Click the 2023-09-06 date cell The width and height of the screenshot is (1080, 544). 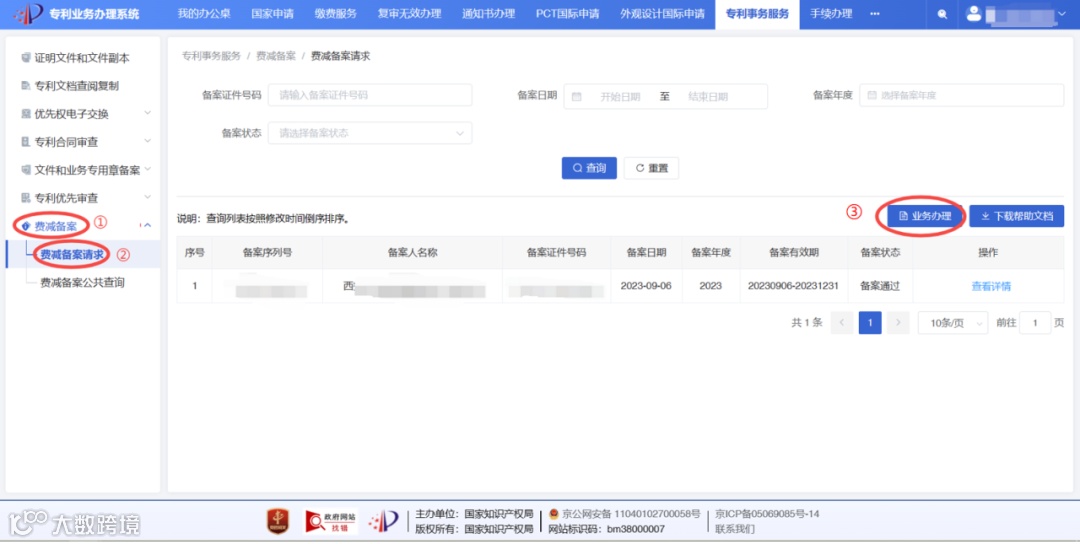click(646, 286)
